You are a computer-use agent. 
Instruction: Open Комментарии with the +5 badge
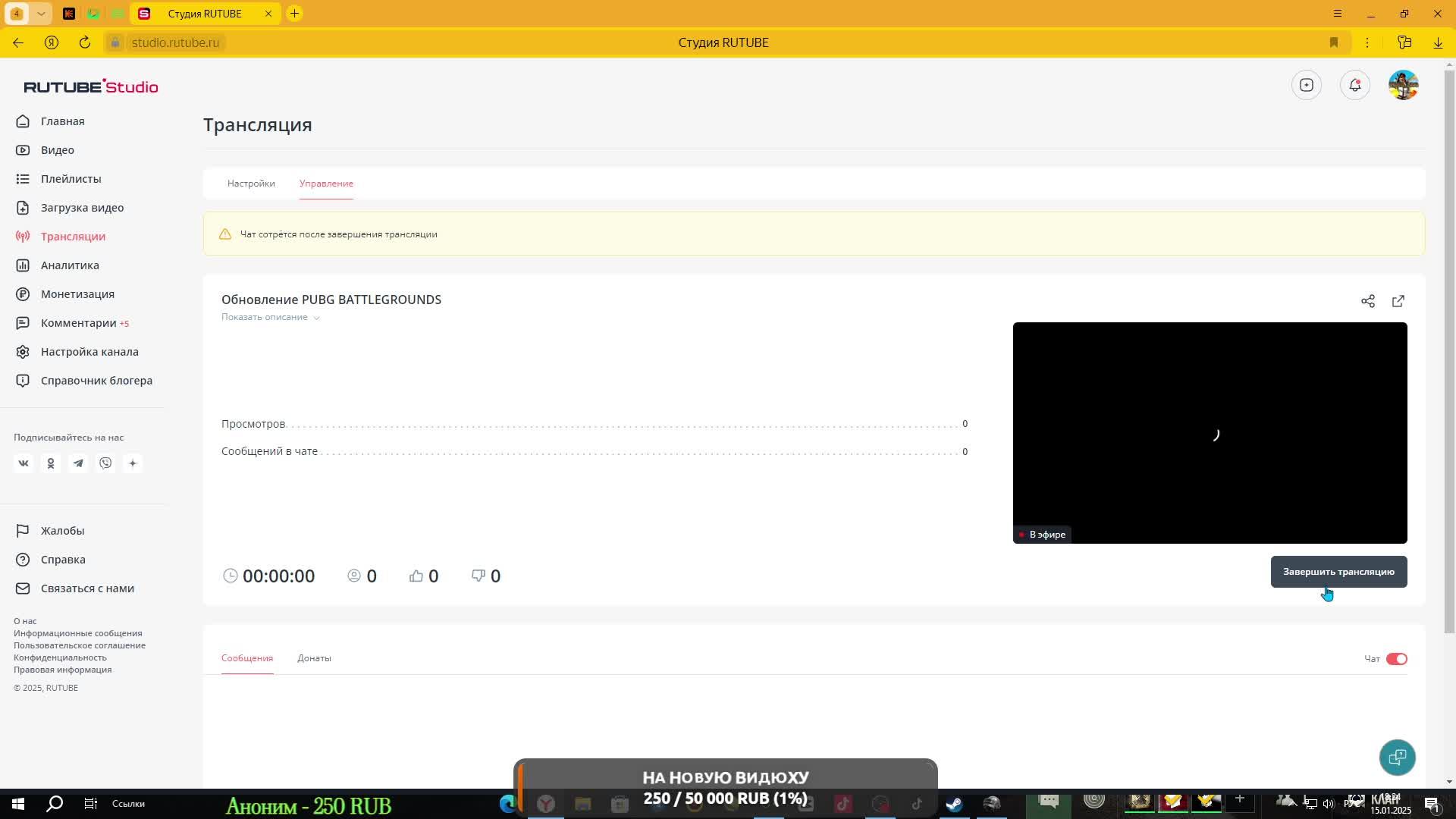[84, 323]
